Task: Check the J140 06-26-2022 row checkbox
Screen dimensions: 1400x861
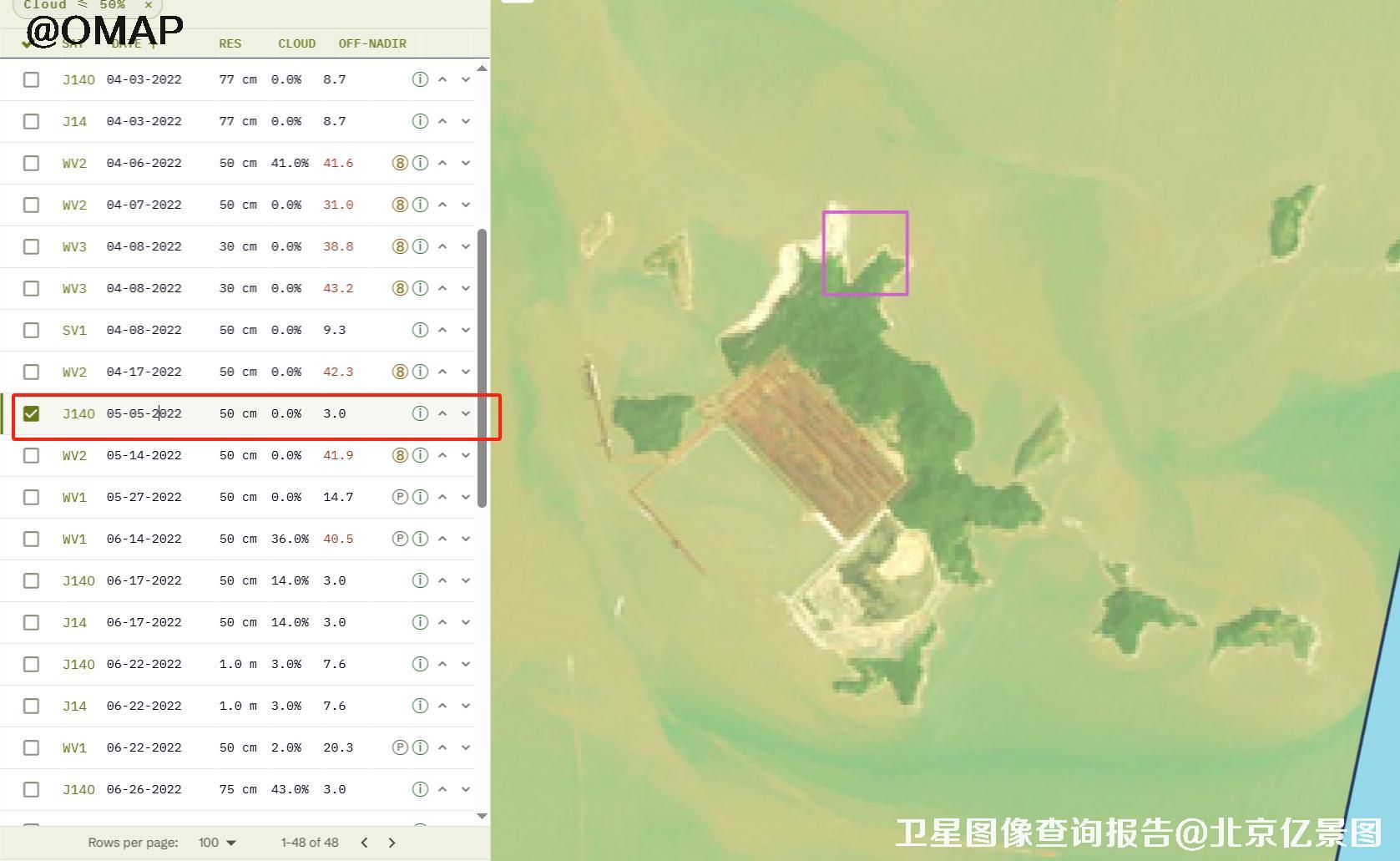Action: [x=31, y=789]
